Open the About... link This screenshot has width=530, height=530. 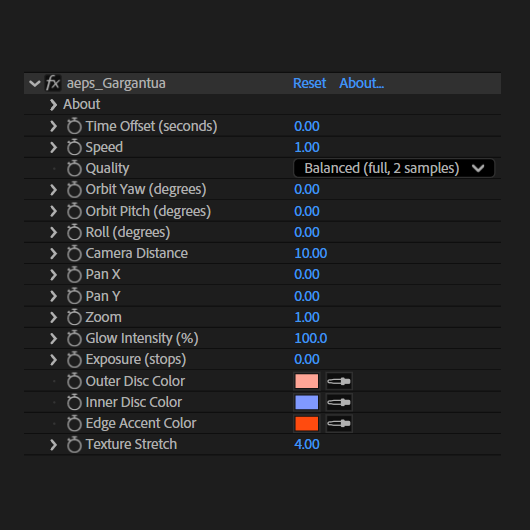361,83
